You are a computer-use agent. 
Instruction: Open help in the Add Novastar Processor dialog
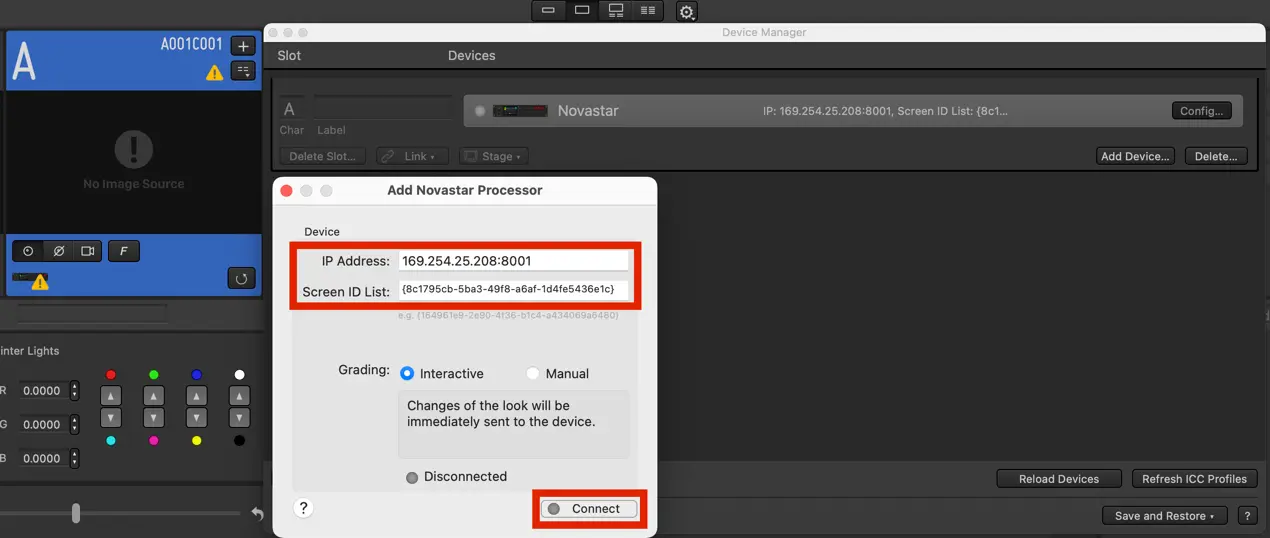coord(304,508)
